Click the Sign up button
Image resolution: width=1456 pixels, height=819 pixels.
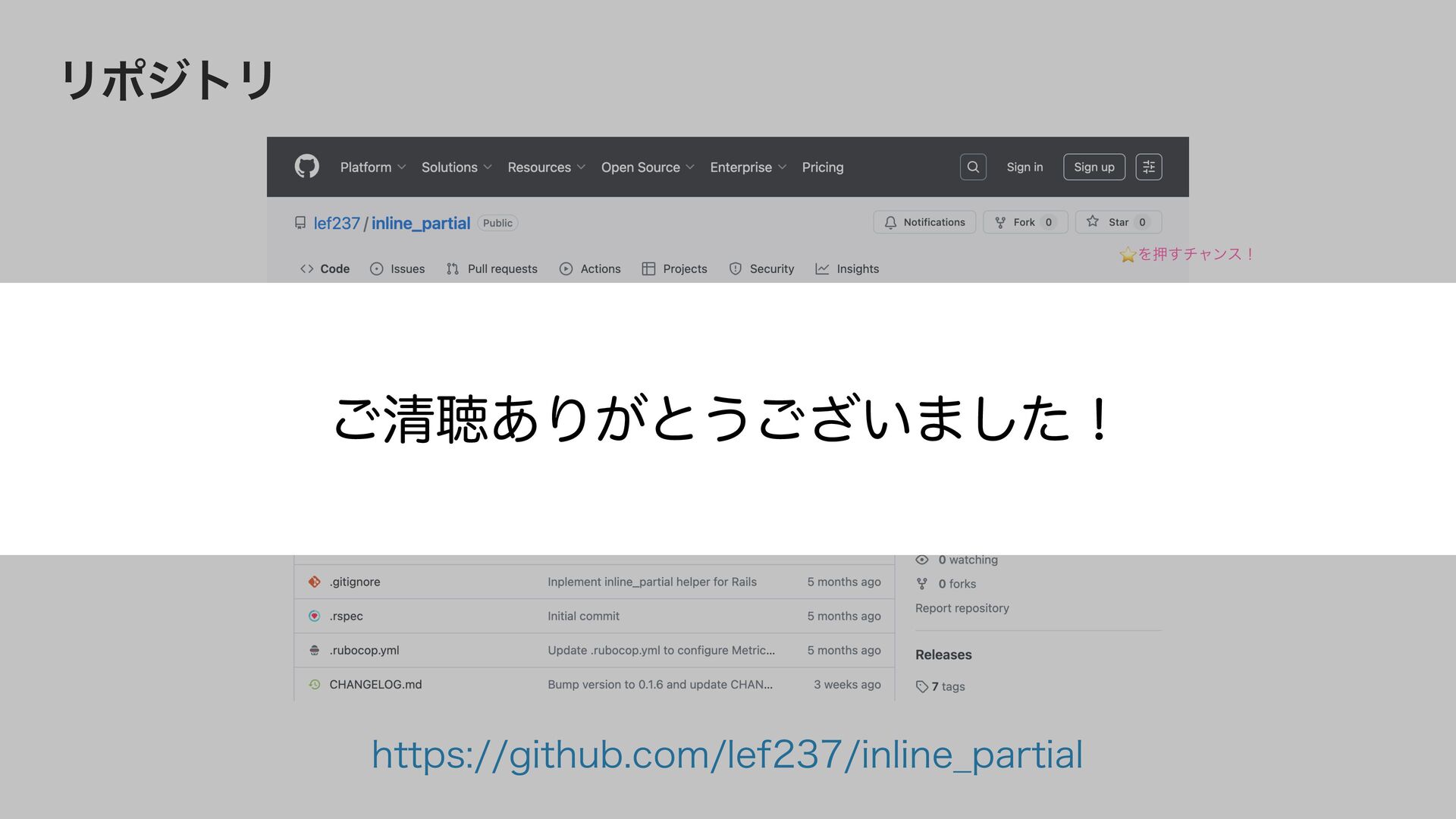pyautogui.click(x=1094, y=167)
